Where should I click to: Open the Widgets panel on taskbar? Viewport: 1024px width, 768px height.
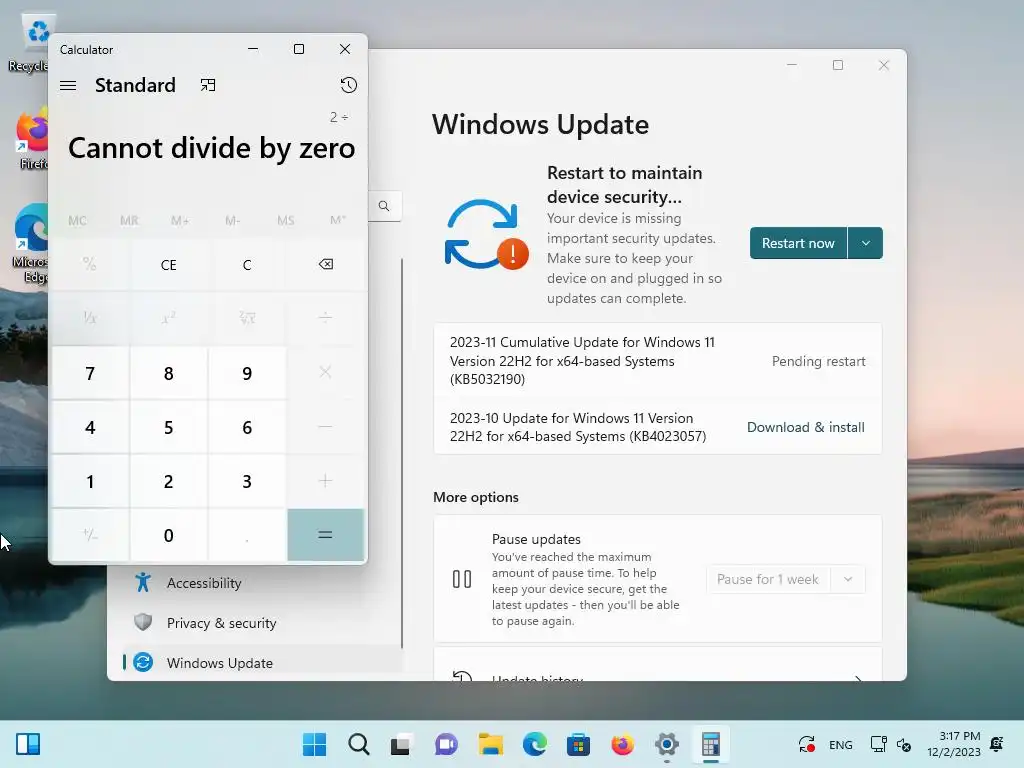point(27,744)
